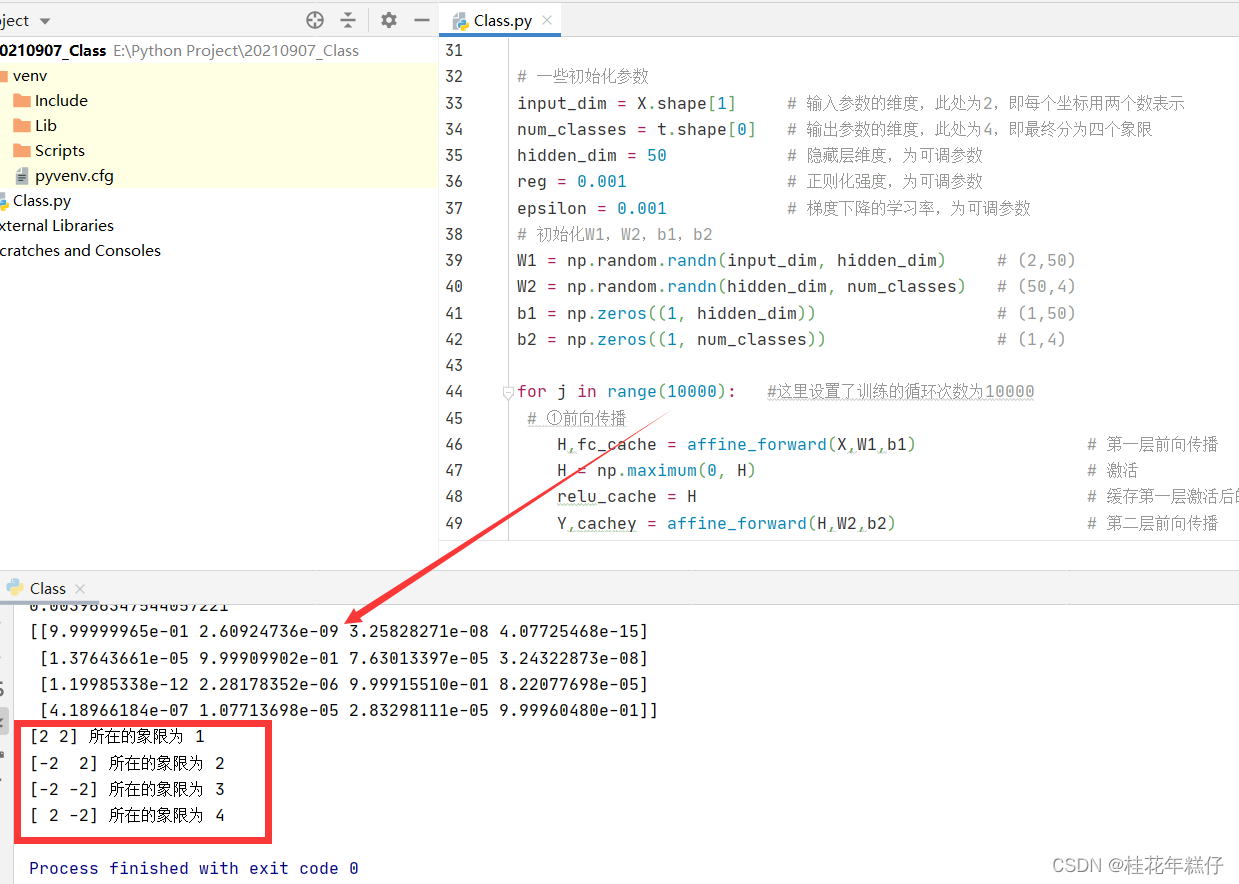1239x884 pixels.
Task: Click the H,fc_cache = affine_forward line
Action: coord(737,444)
